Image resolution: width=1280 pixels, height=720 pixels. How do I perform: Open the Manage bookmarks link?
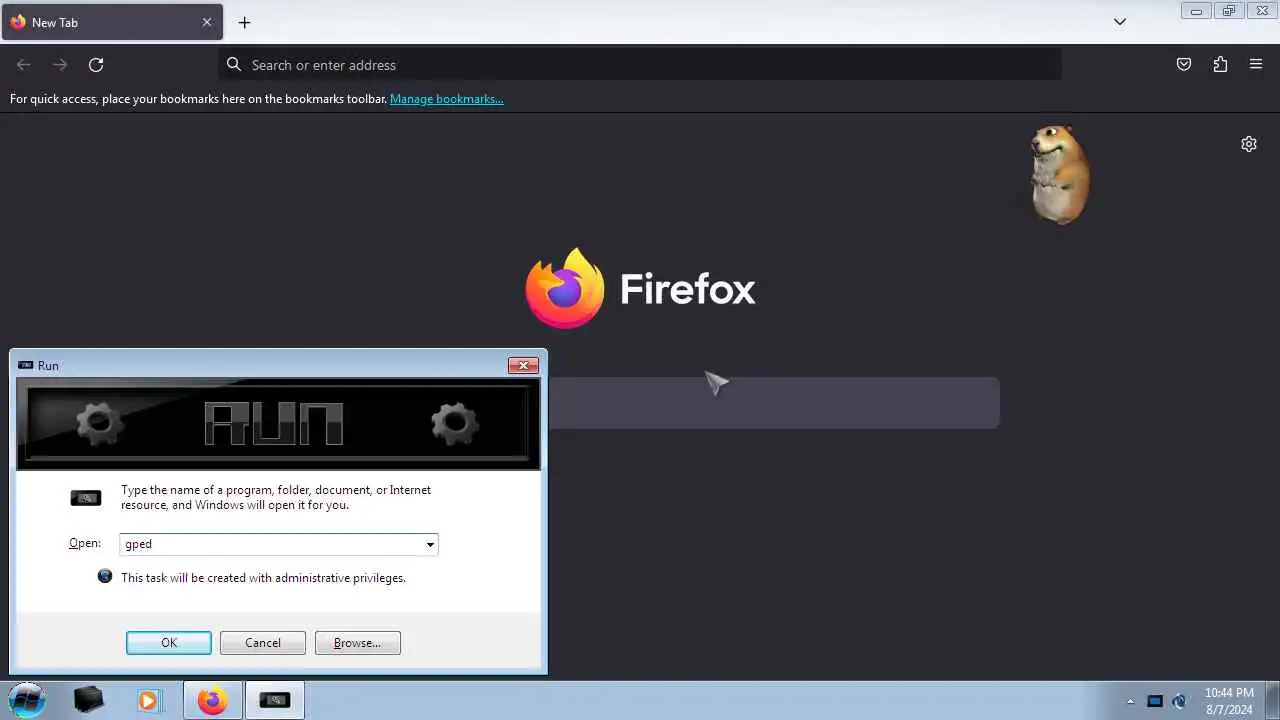point(447,99)
